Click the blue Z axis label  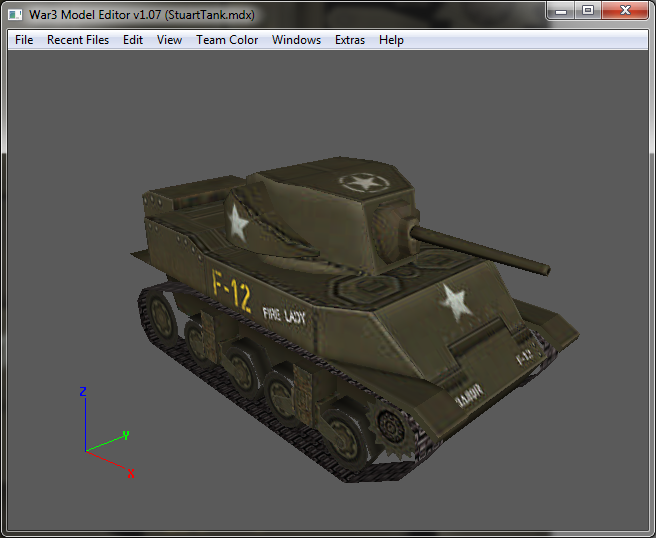point(83,391)
